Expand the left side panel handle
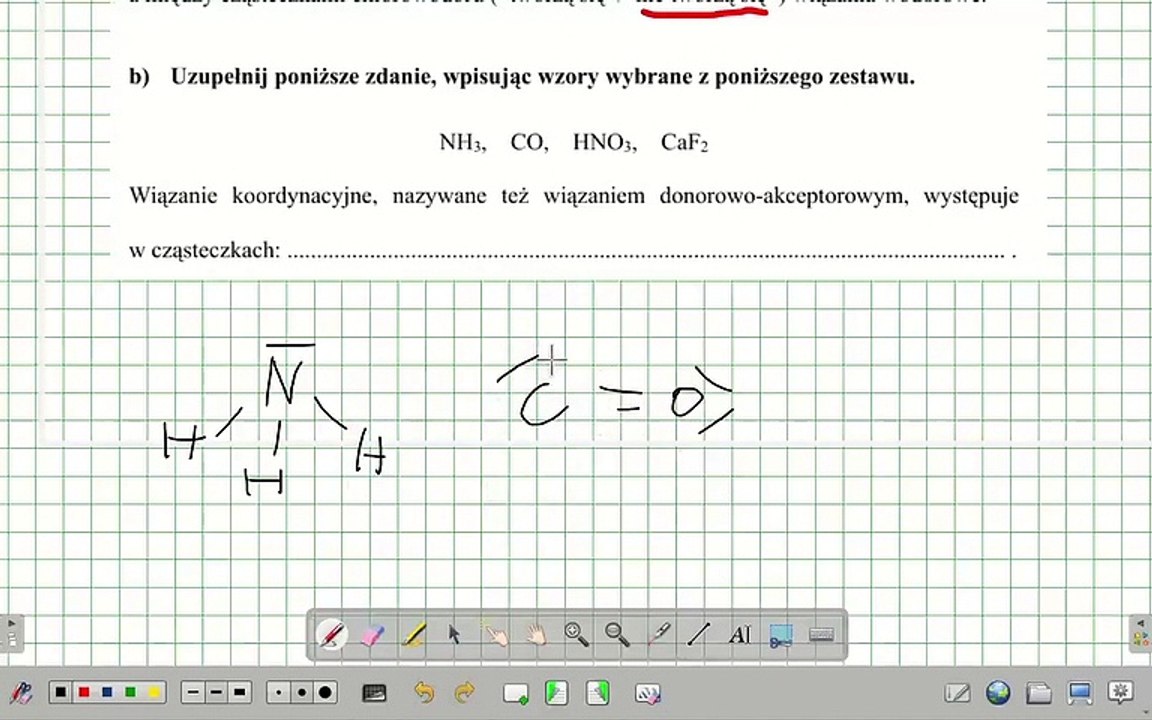The width and height of the screenshot is (1152, 720). [12, 633]
